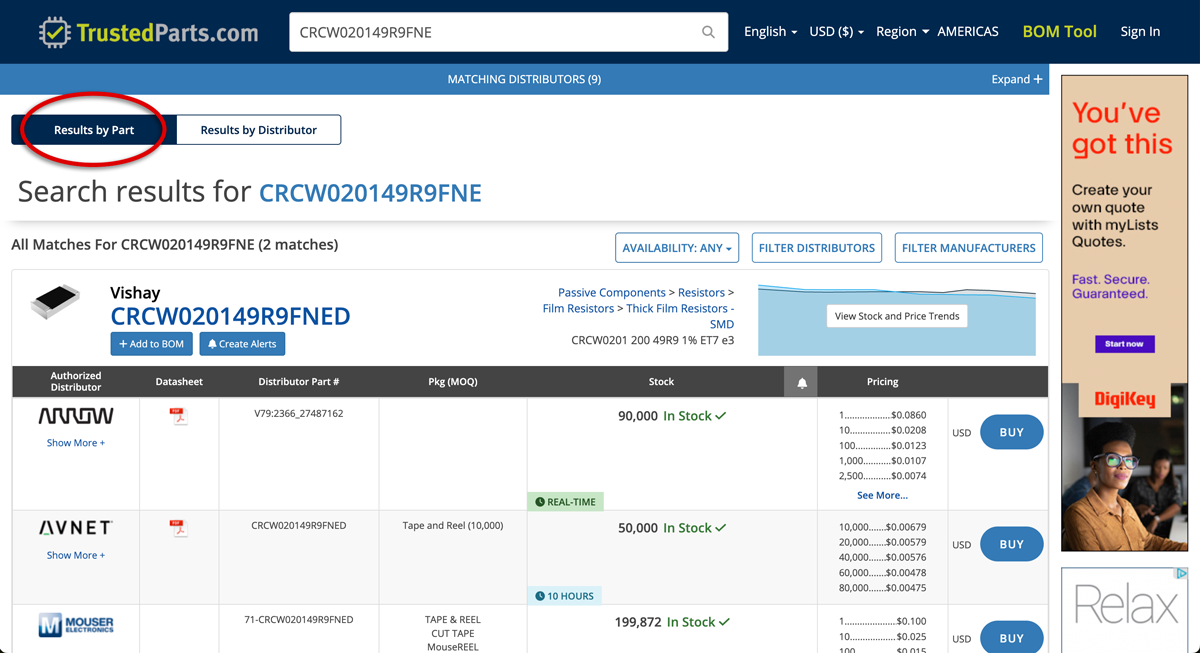Click the Add to BOM button

(152, 344)
